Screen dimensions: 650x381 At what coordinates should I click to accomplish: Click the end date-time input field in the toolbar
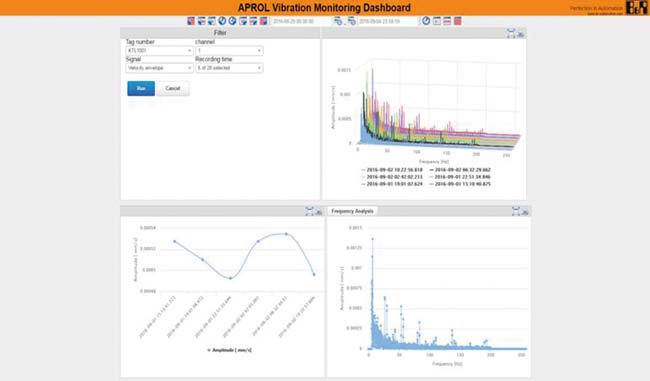tap(388, 21)
